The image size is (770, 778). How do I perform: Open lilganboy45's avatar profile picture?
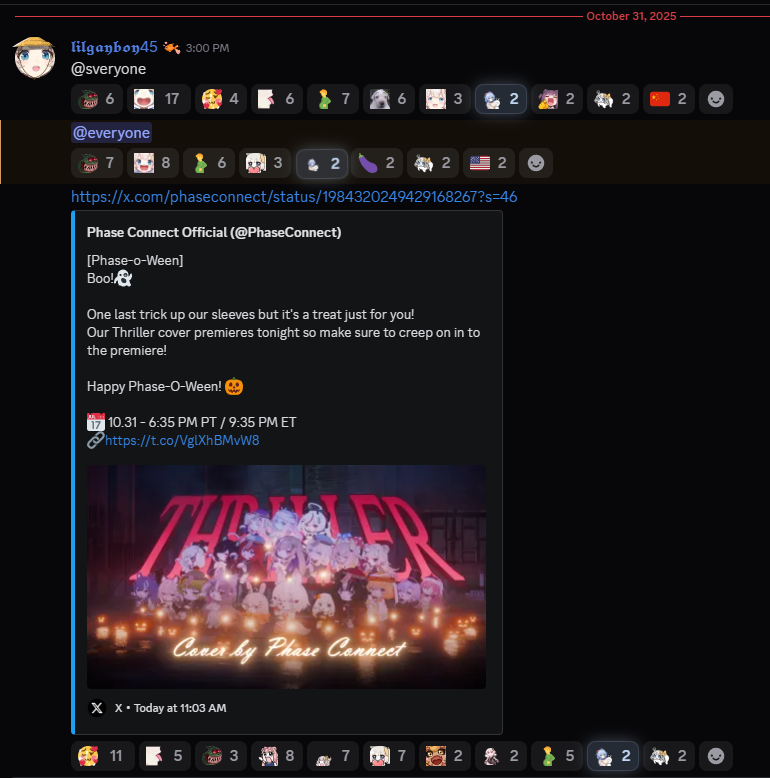pyautogui.click(x=34, y=58)
